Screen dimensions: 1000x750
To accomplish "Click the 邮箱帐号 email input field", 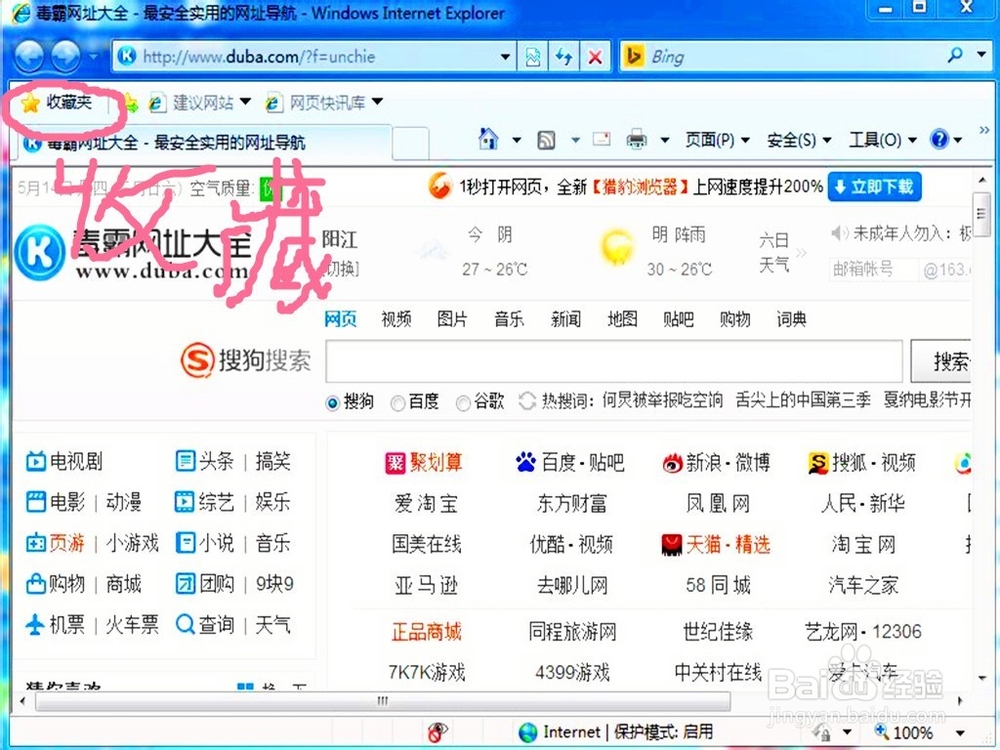I will (x=872, y=270).
